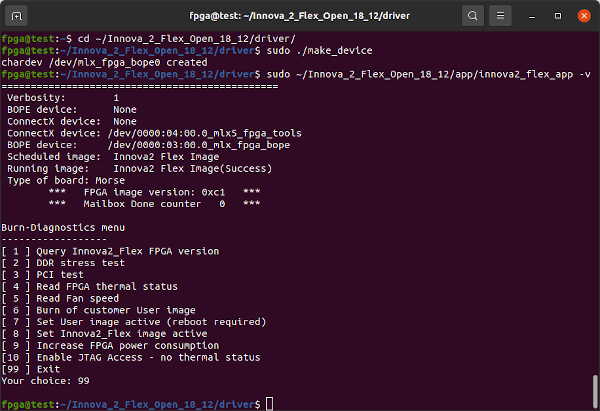Click option 3 PCI test
This screenshot has width=600, height=411.
pos(42,275)
